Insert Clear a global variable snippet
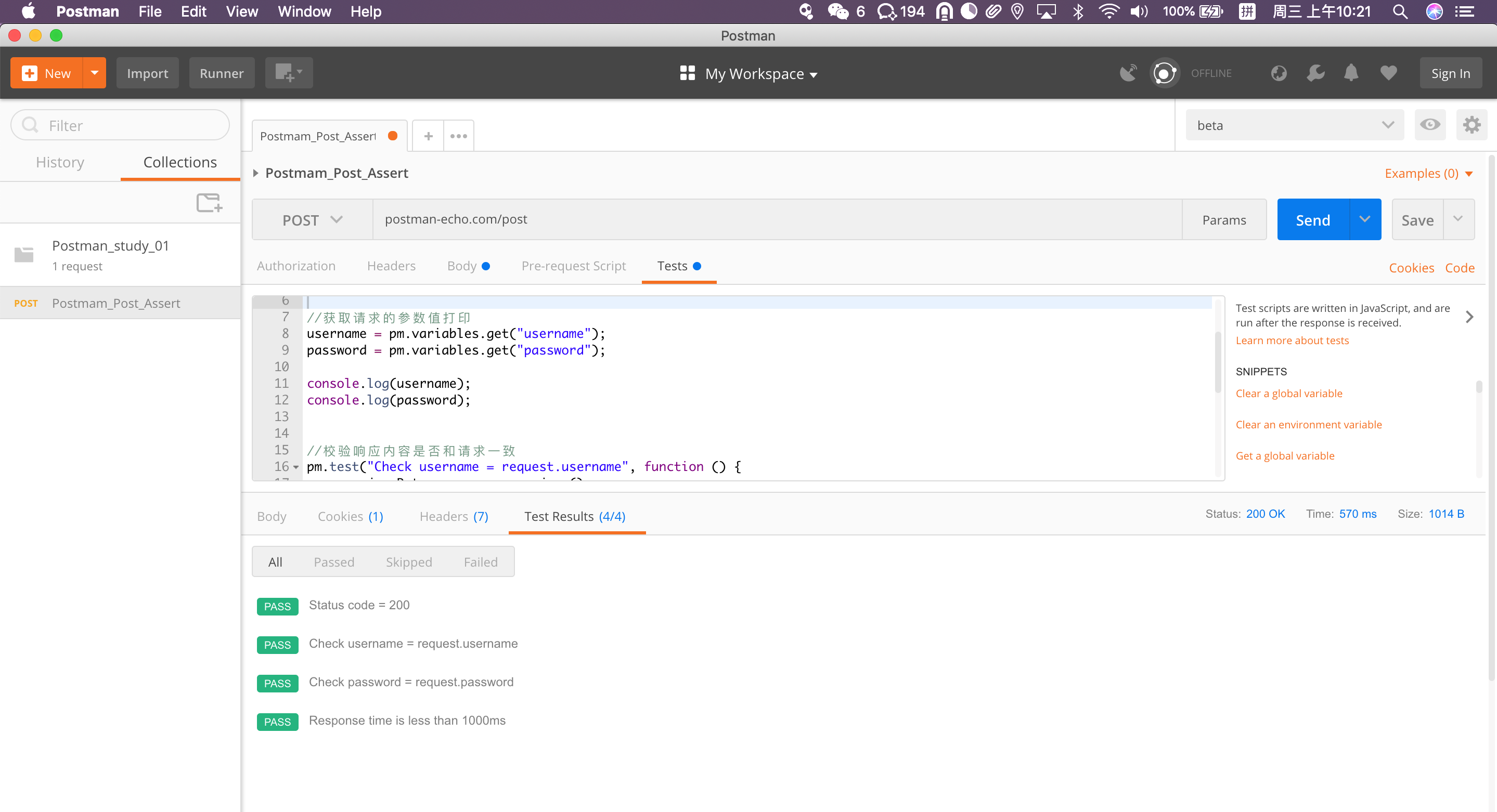 click(x=1288, y=393)
